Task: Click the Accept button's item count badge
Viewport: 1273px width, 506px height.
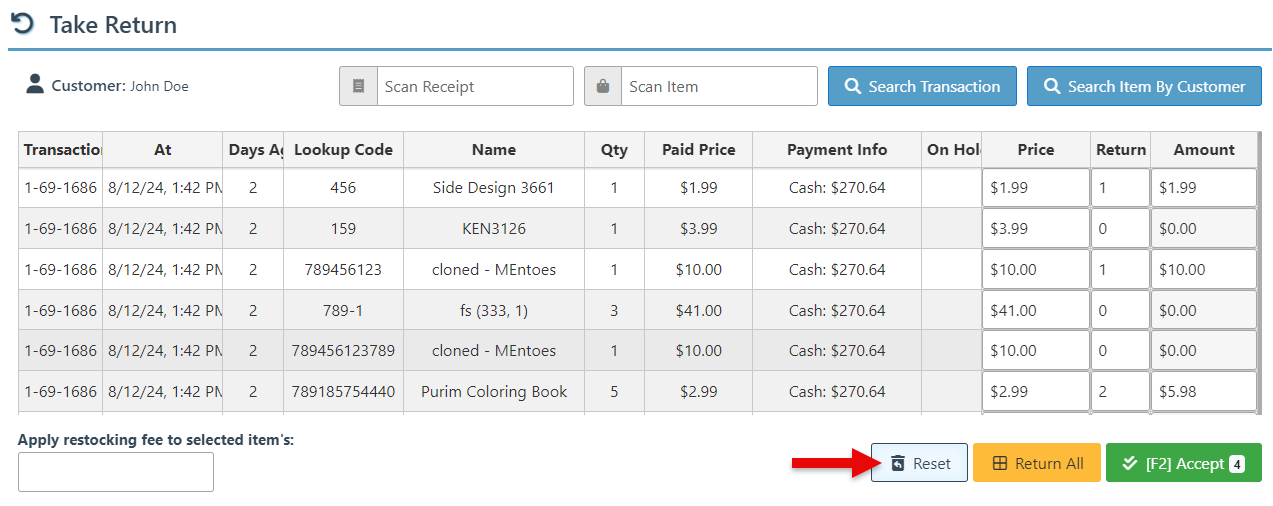Action: 1236,463
